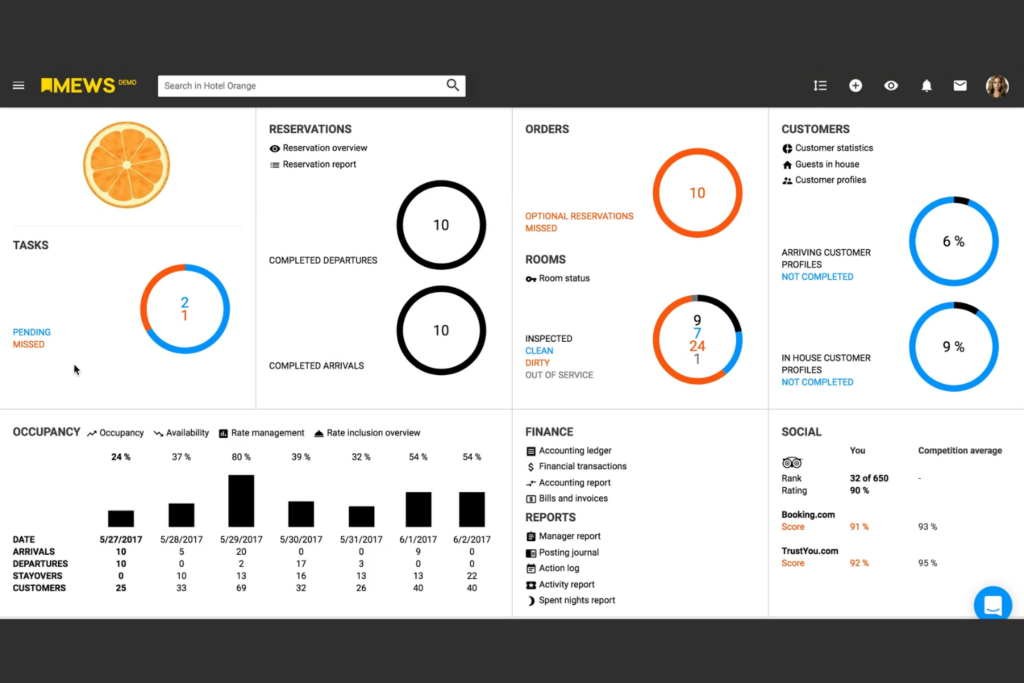This screenshot has height=683, width=1024.
Task: Click the Posting journal icon
Action: (x=531, y=553)
